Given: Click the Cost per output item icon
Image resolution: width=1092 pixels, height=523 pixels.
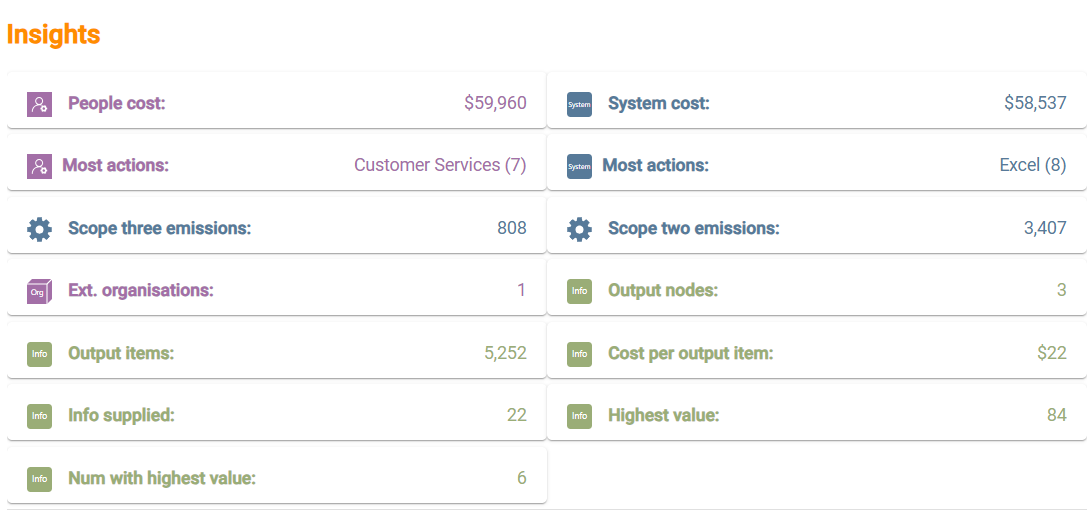Looking at the screenshot, I should (579, 354).
